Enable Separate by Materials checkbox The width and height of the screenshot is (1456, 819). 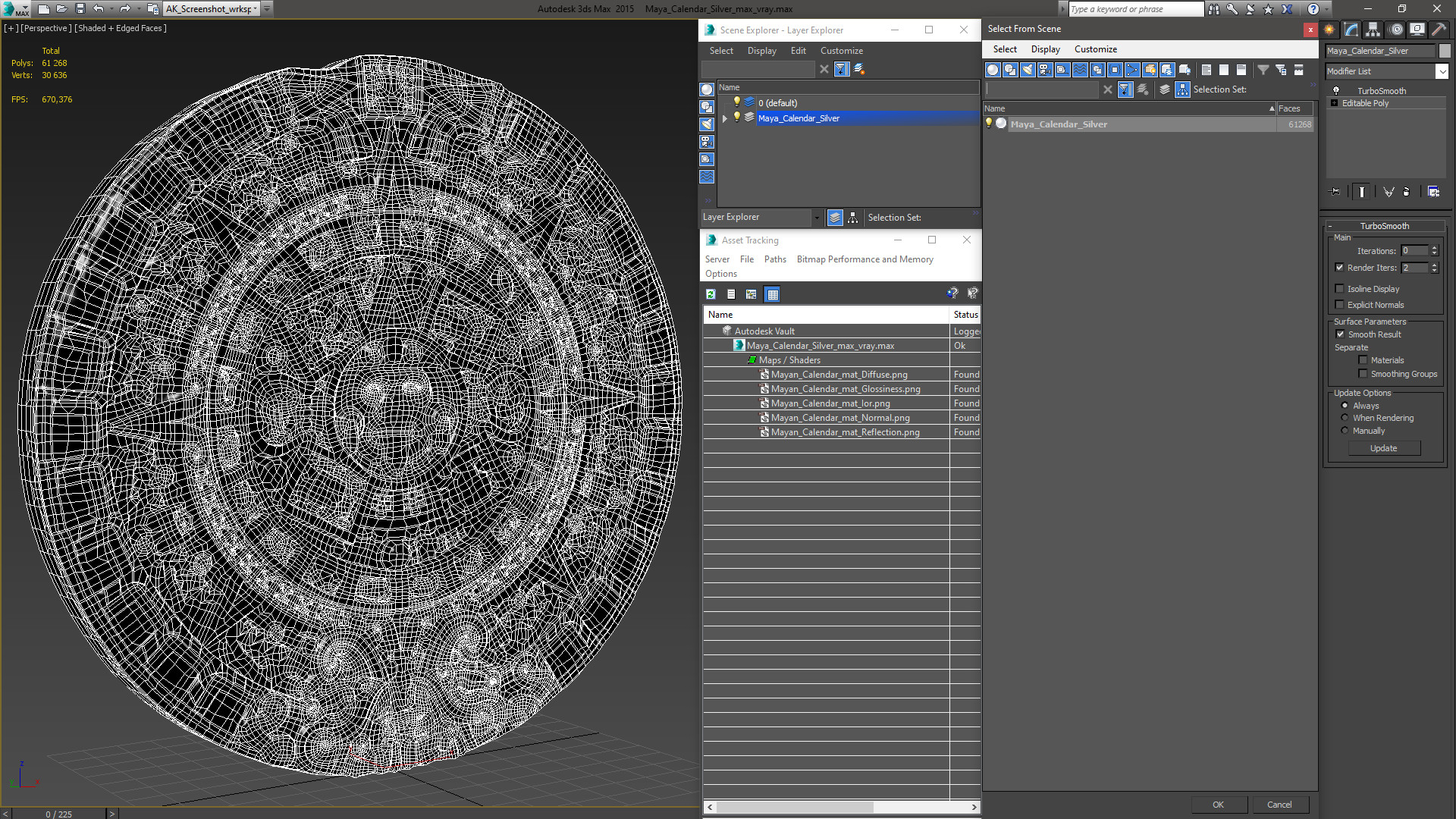point(1363,360)
